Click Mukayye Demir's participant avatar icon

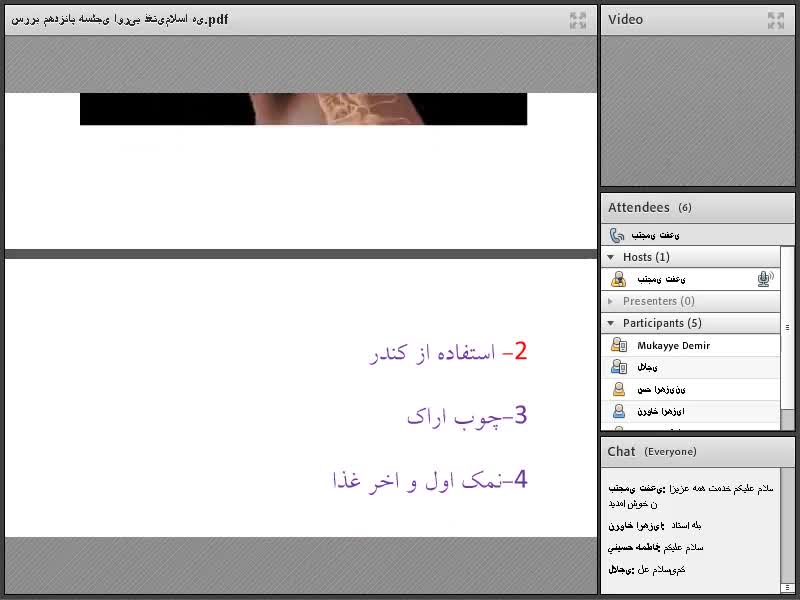click(x=618, y=345)
